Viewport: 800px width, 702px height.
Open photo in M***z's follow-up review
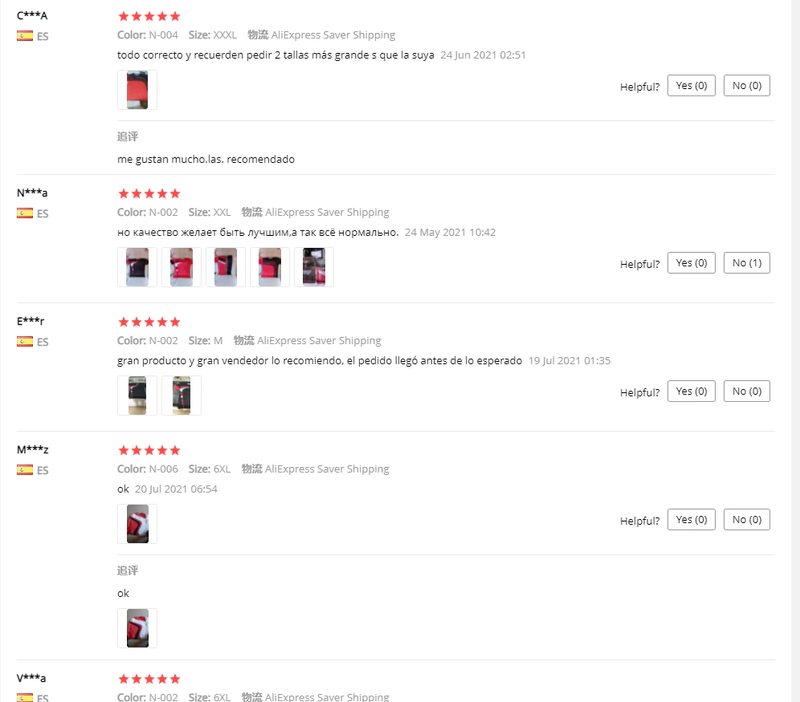pyautogui.click(x=137, y=628)
